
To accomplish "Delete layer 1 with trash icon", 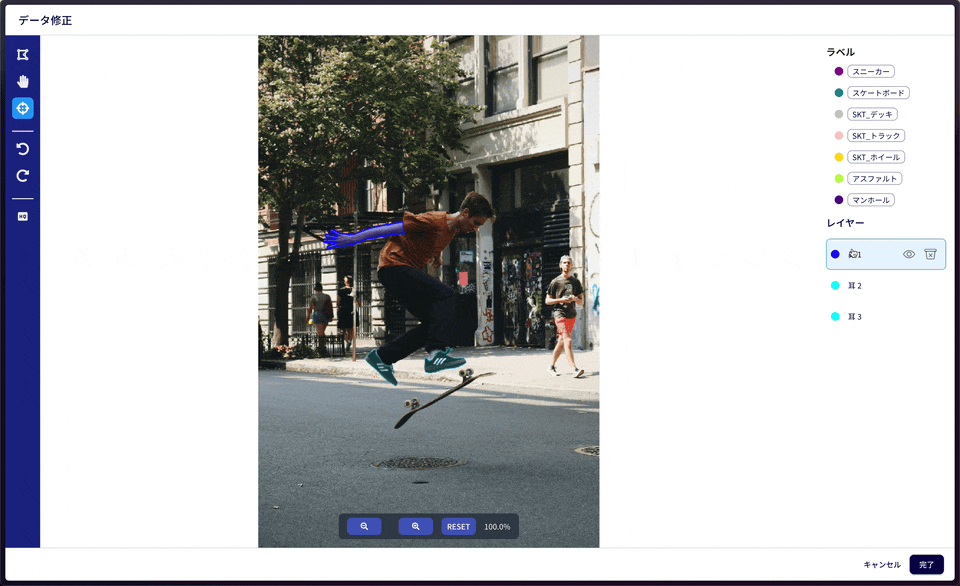I will [x=930, y=254].
